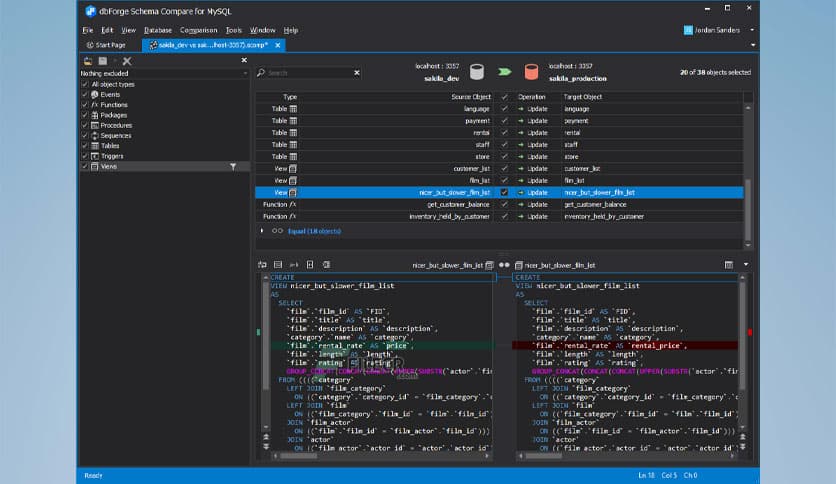
Task: Open the Database menu
Action: [158, 30]
